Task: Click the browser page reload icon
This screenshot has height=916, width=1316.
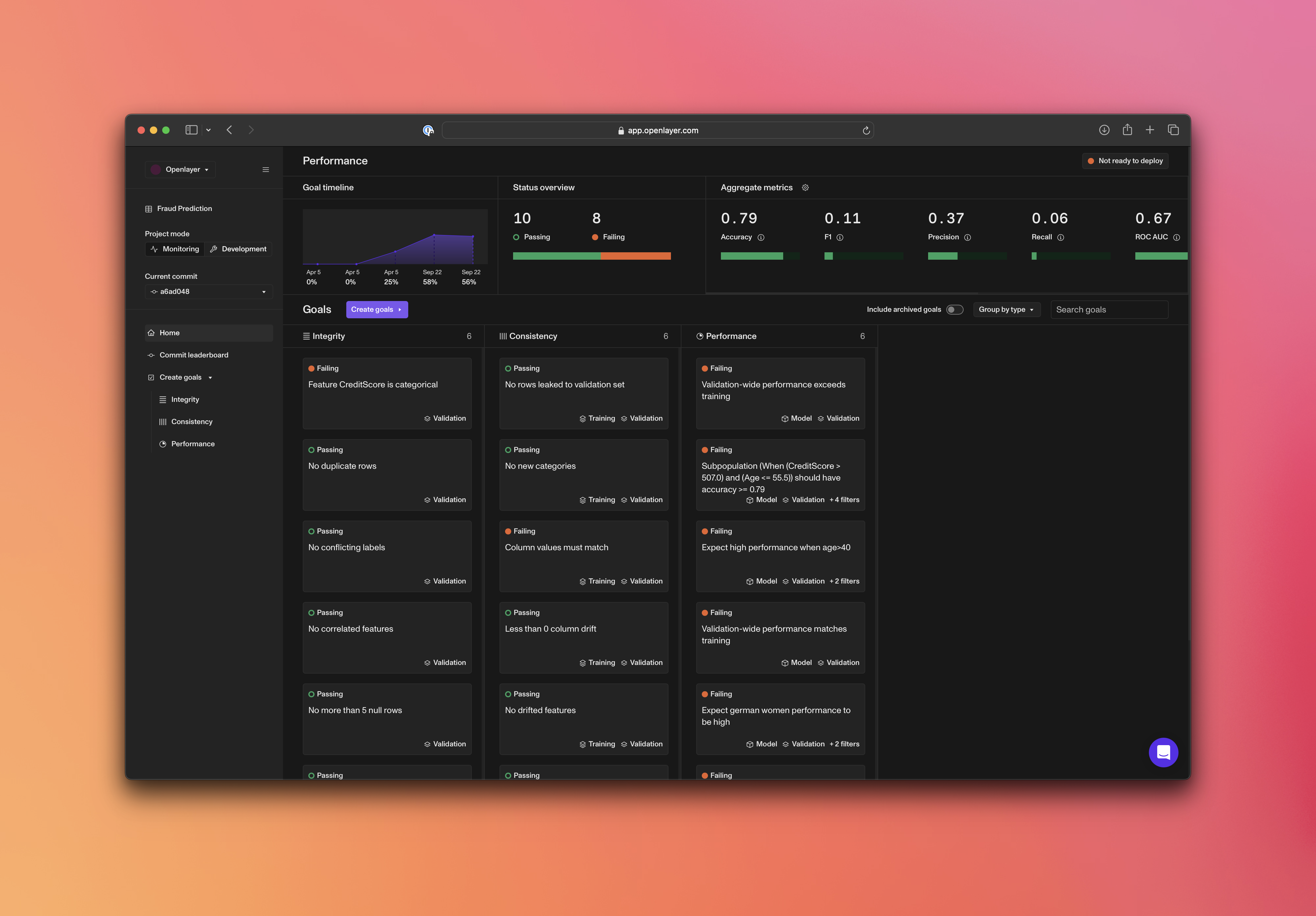Action: [x=866, y=131]
